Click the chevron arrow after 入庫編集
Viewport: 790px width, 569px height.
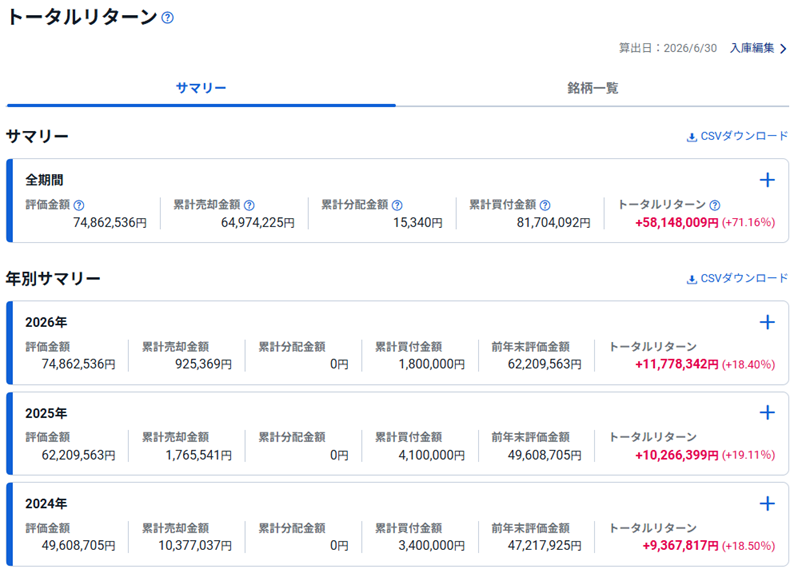(x=783, y=48)
